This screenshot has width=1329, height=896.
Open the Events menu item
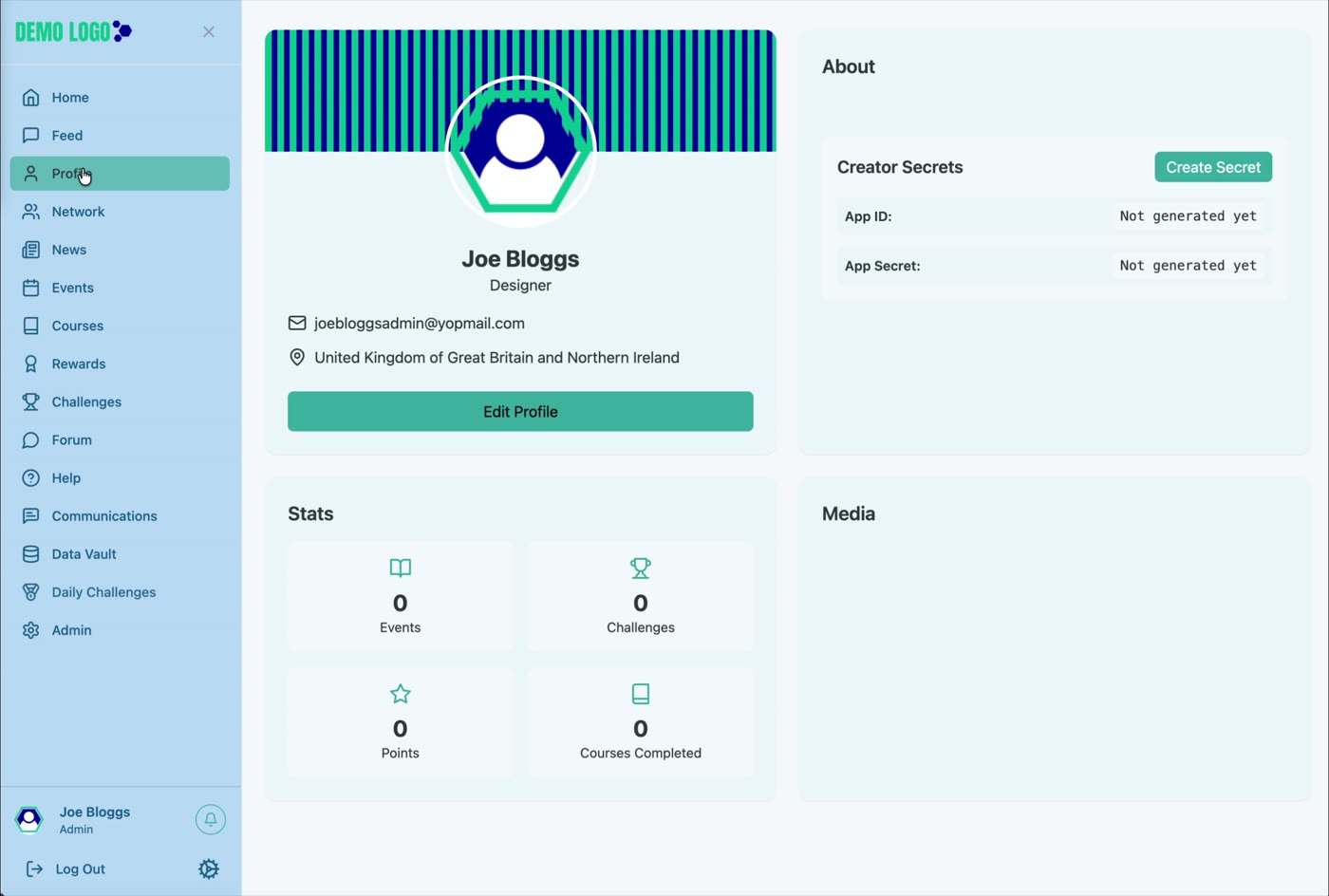tap(120, 288)
